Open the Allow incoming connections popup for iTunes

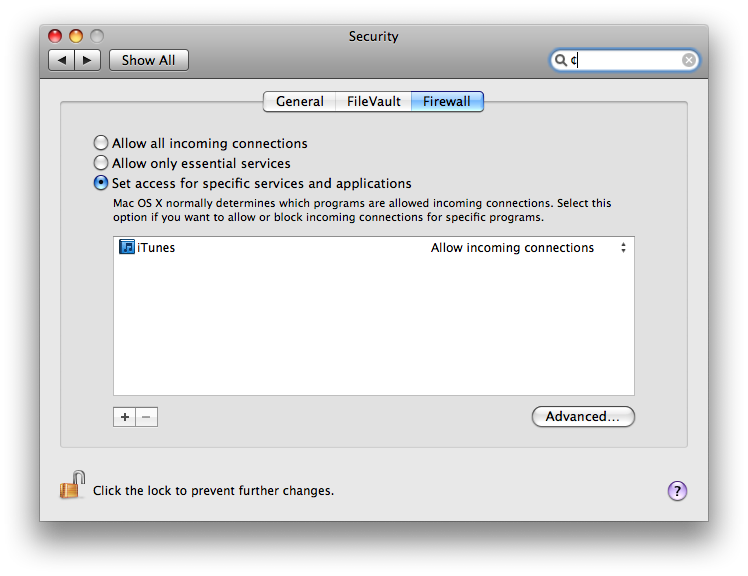(529, 248)
